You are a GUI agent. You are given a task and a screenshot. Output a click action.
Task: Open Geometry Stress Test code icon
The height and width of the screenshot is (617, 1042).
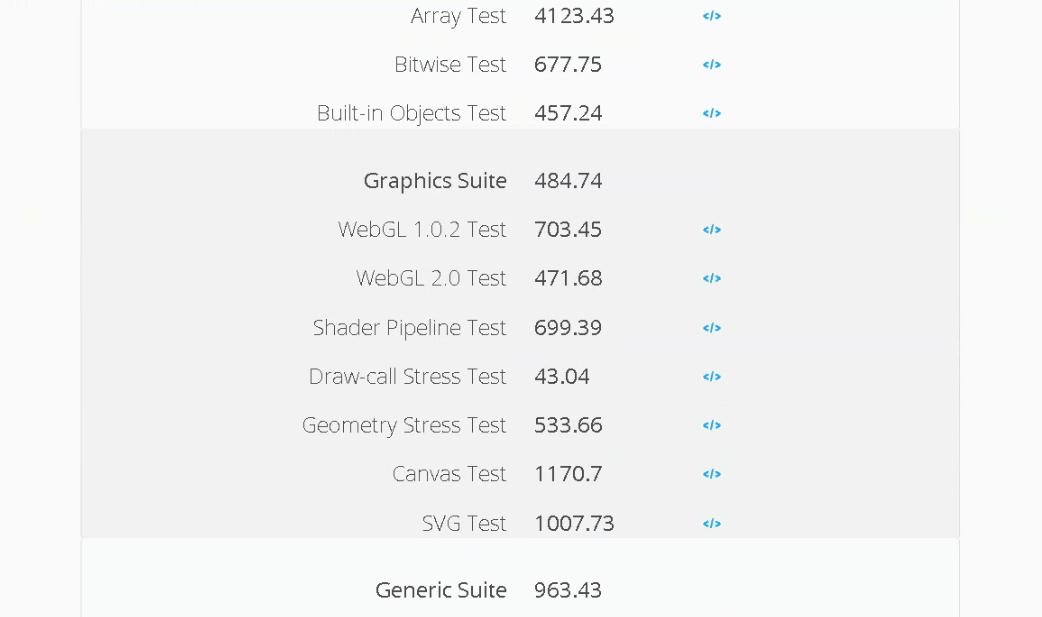click(x=711, y=425)
